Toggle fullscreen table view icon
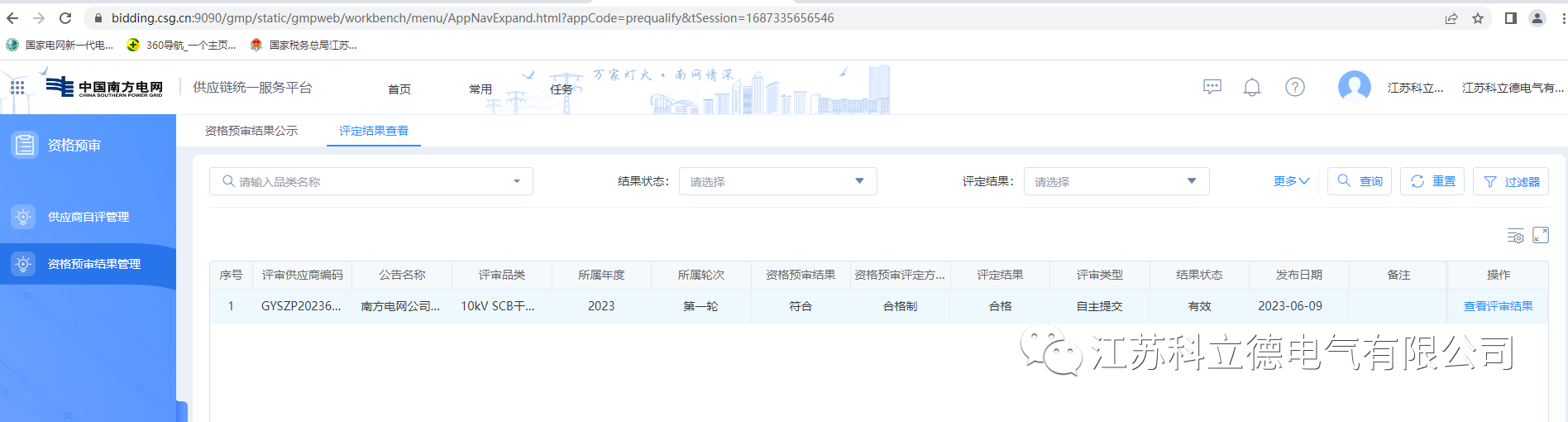Image resolution: width=1568 pixels, height=422 pixels. click(1541, 236)
